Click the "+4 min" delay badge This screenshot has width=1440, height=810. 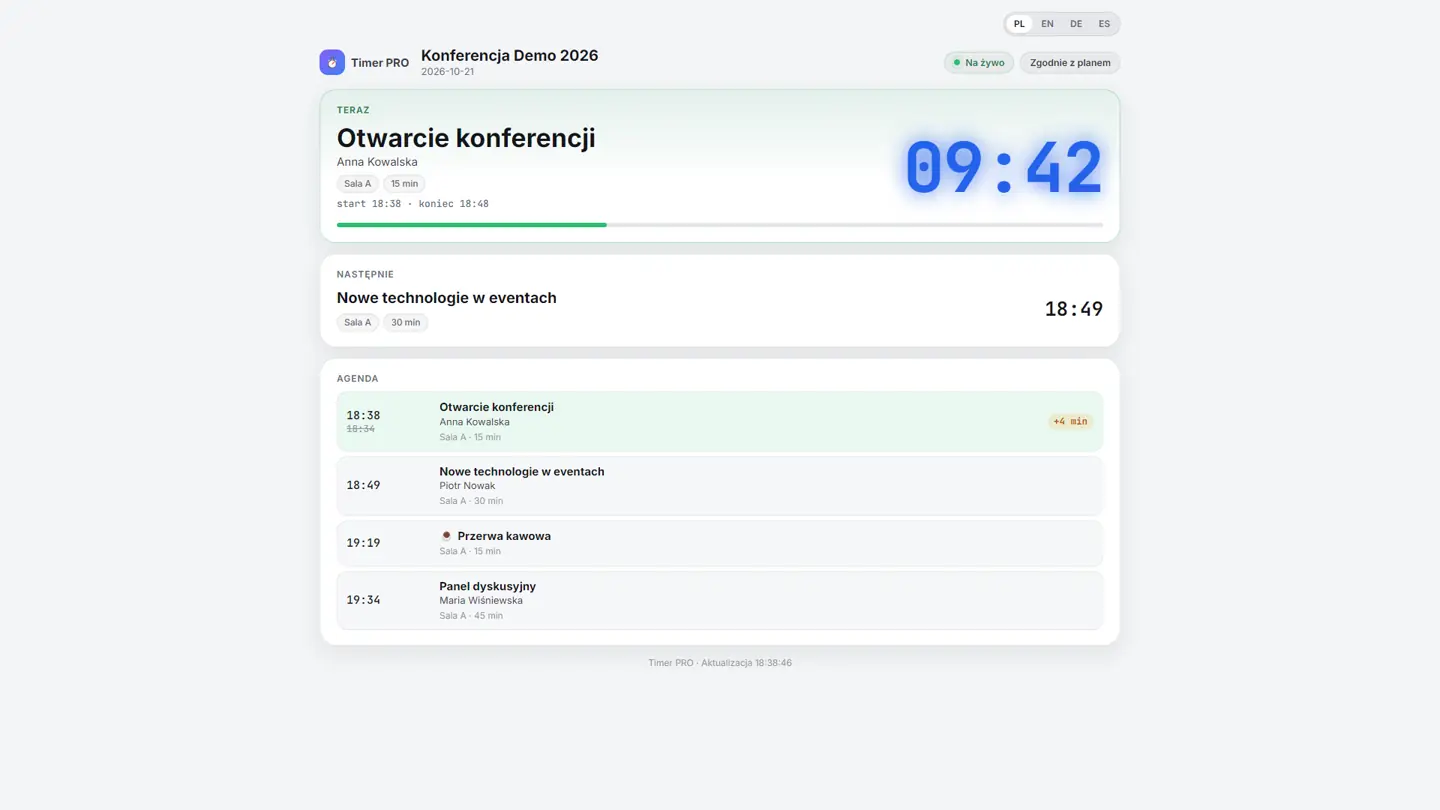(x=1070, y=421)
